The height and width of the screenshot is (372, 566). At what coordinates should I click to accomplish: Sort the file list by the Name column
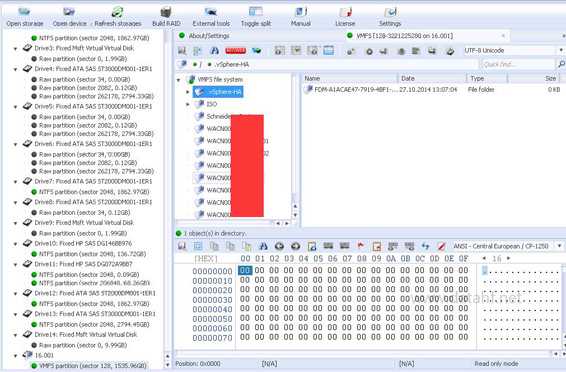click(350, 78)
